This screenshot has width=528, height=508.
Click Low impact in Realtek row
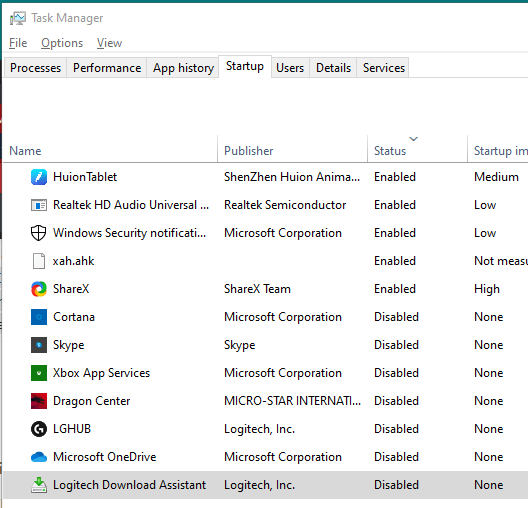485,205
